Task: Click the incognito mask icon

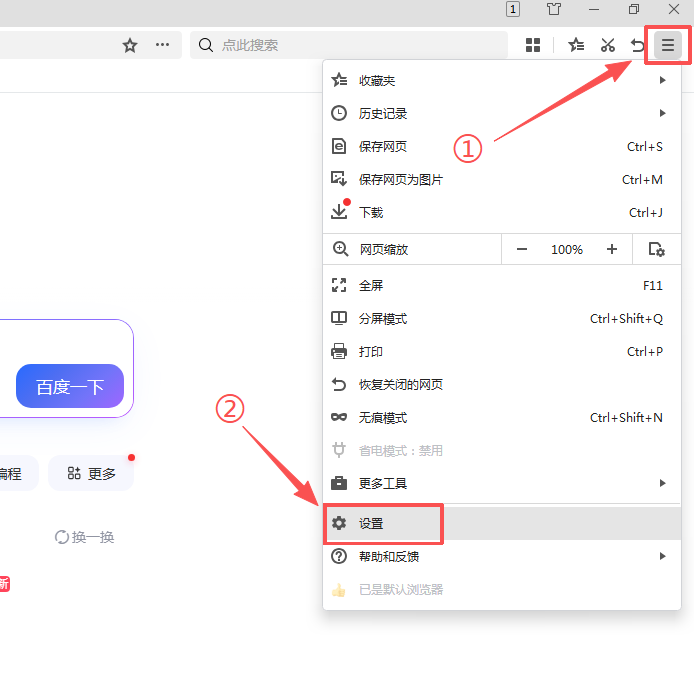Action: (339, 417)
